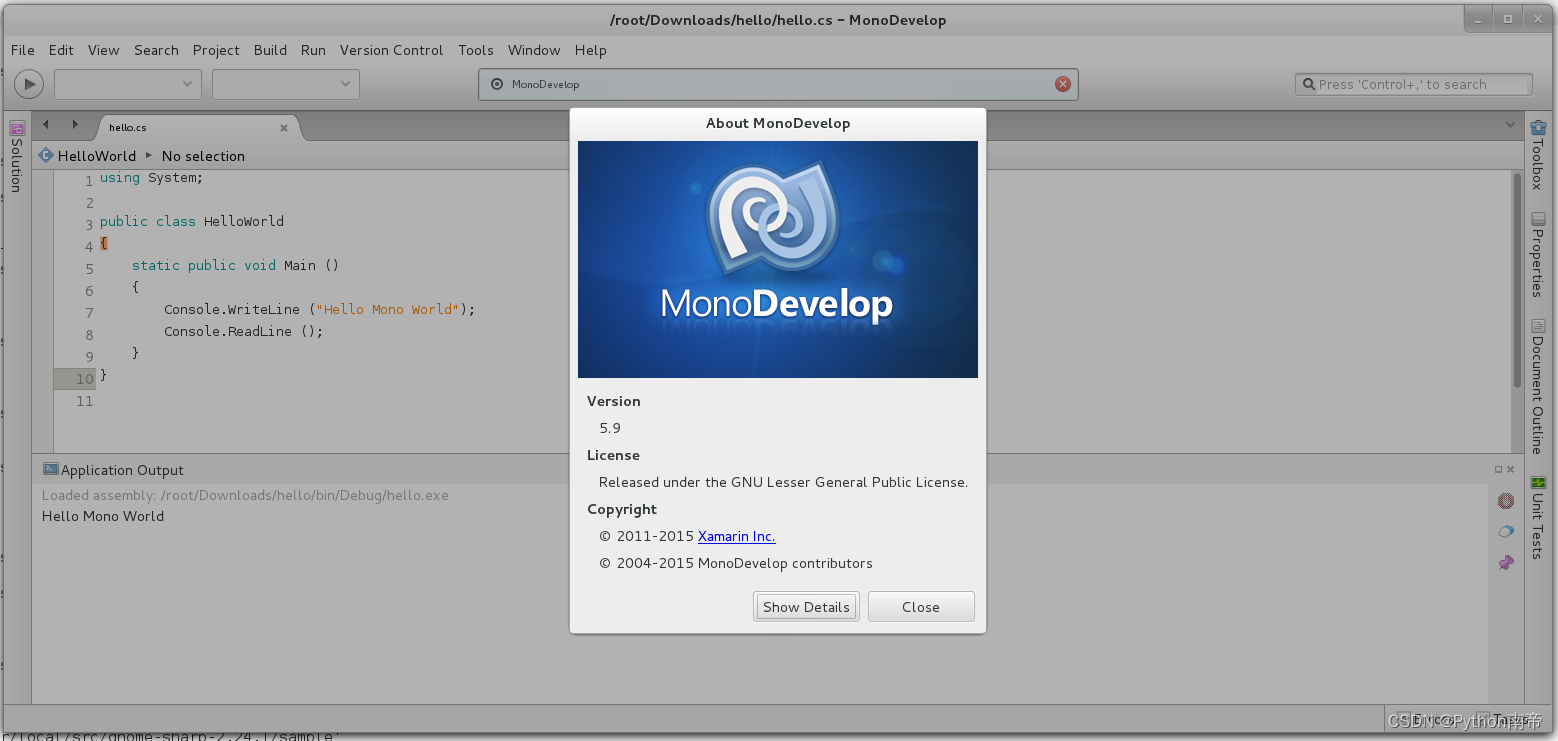Click 'static public void Main ()' line
The width and height of the screenshot is (1558, 741).
pyautogui.click(x=235, y=265)
